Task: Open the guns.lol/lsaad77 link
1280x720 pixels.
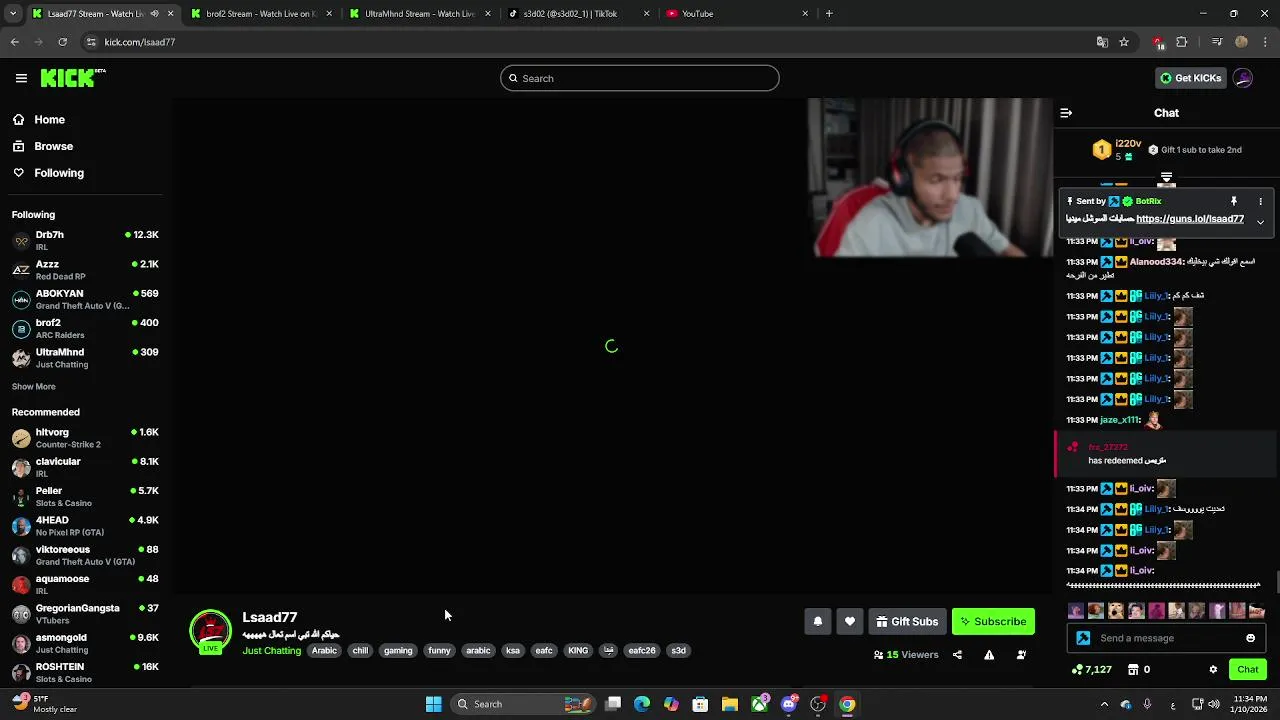Action: click(1190, 219)
